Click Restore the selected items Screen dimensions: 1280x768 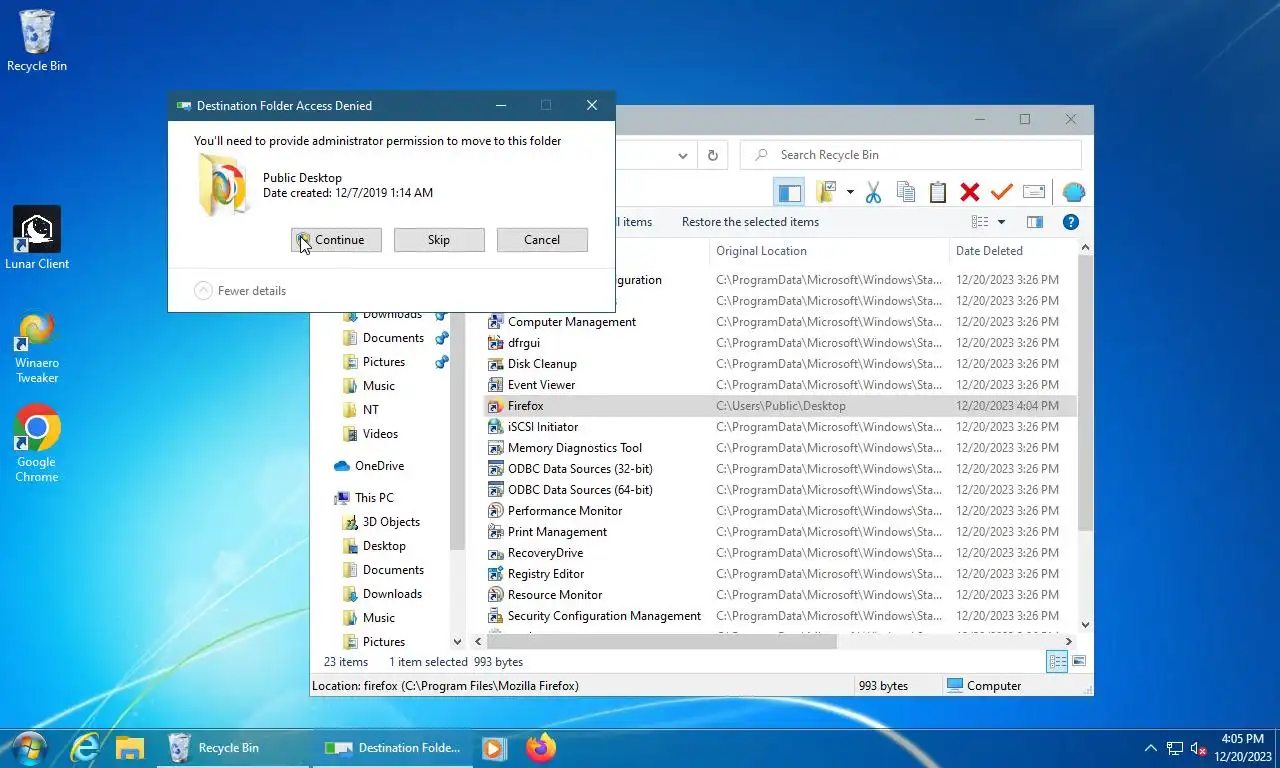(750, 222)
